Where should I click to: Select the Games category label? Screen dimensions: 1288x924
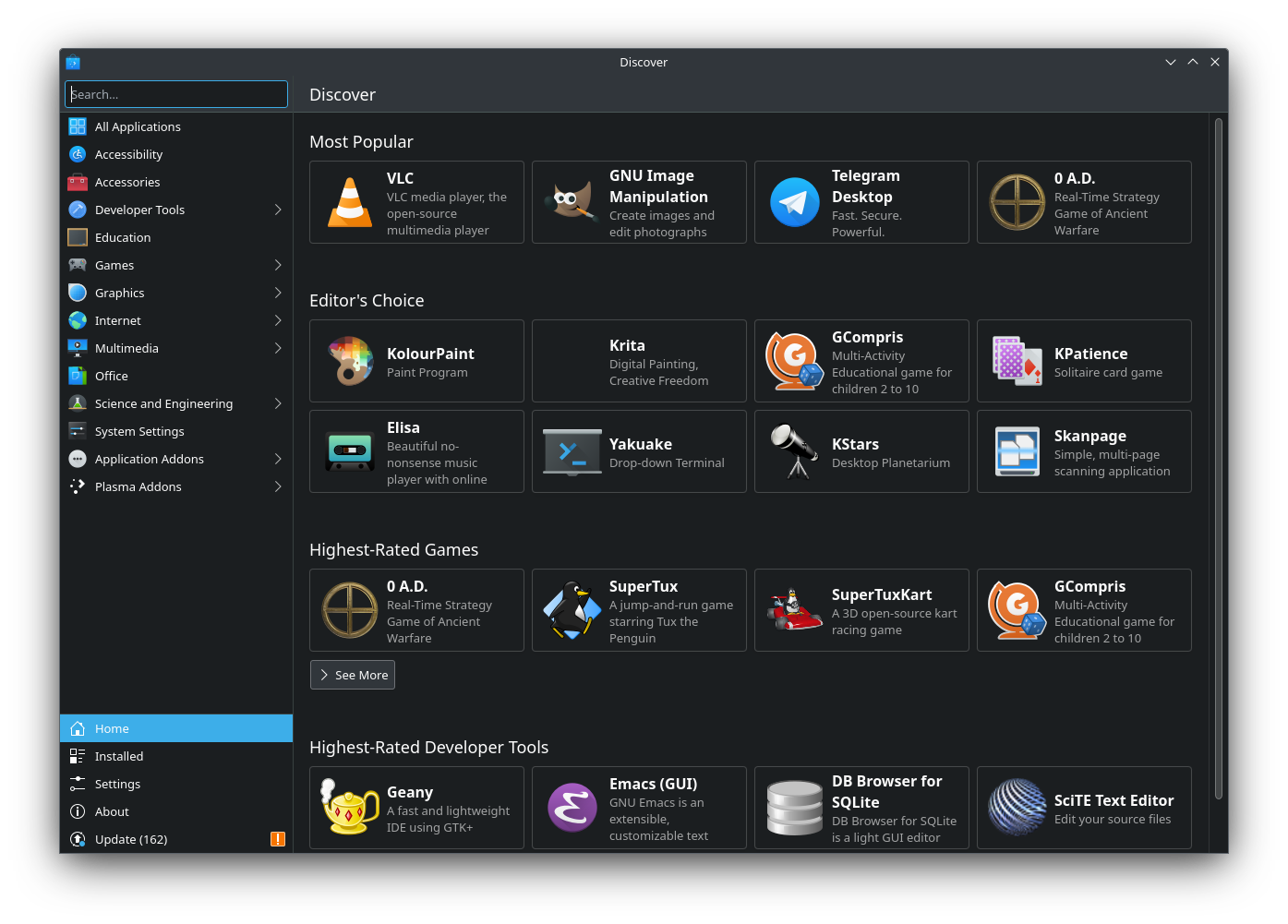(x=114, y=265)
